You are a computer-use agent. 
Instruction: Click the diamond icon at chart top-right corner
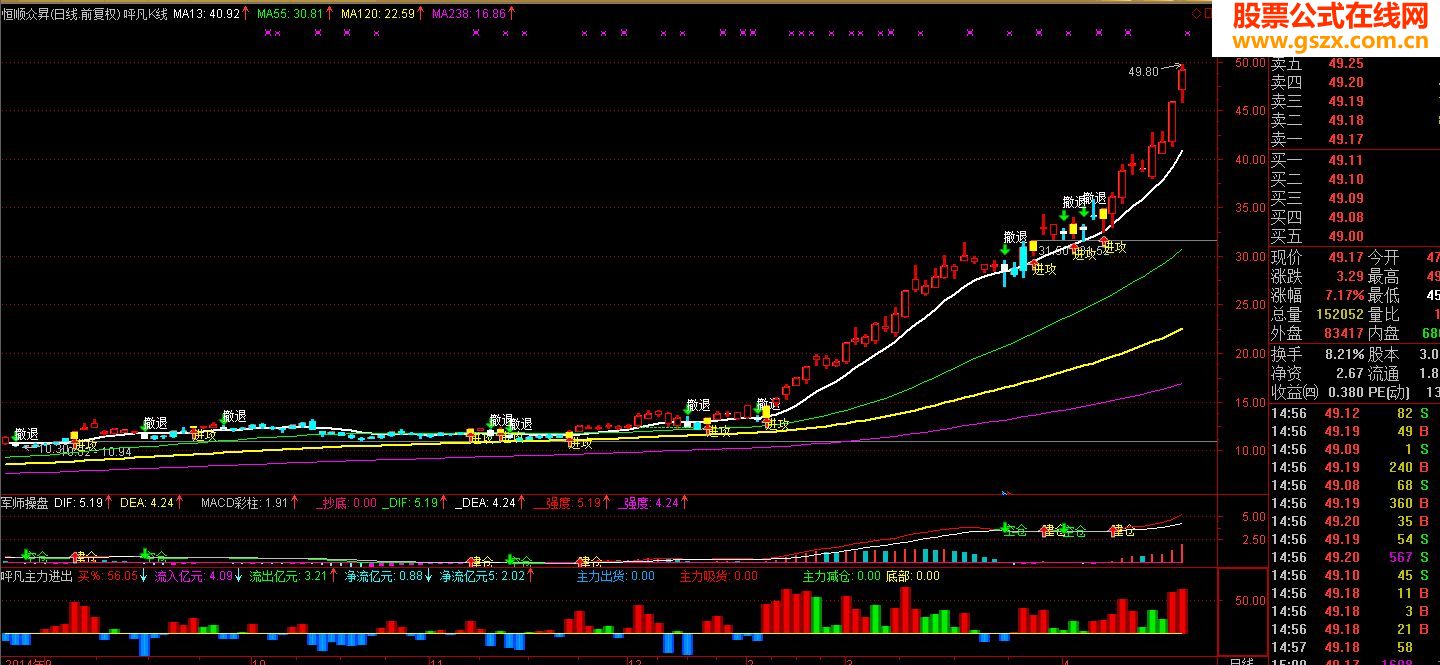(x=1194, y=14)
